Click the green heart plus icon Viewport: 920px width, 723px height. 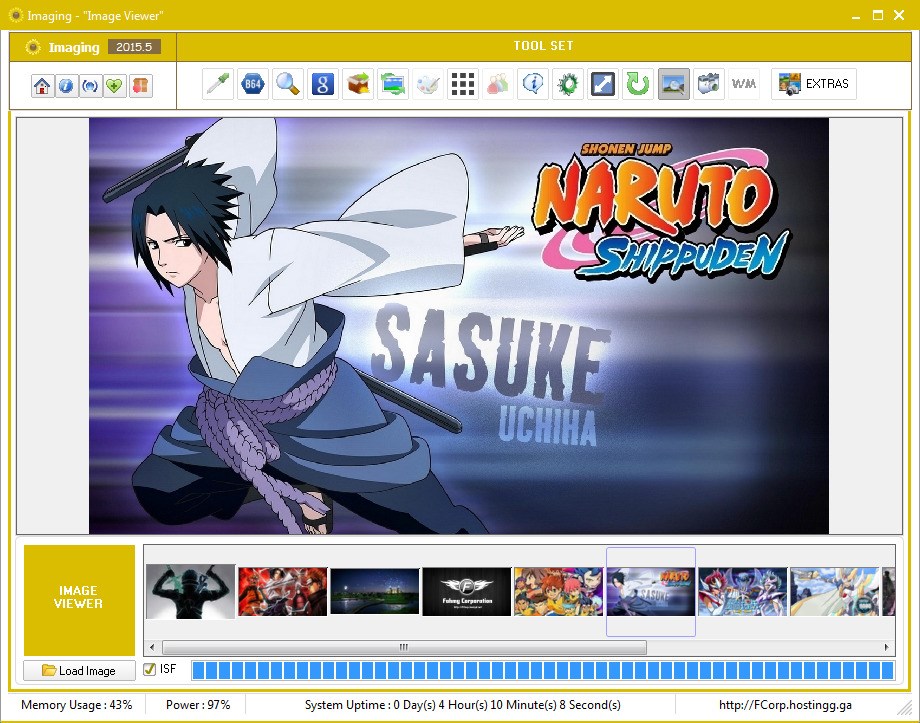114,86
